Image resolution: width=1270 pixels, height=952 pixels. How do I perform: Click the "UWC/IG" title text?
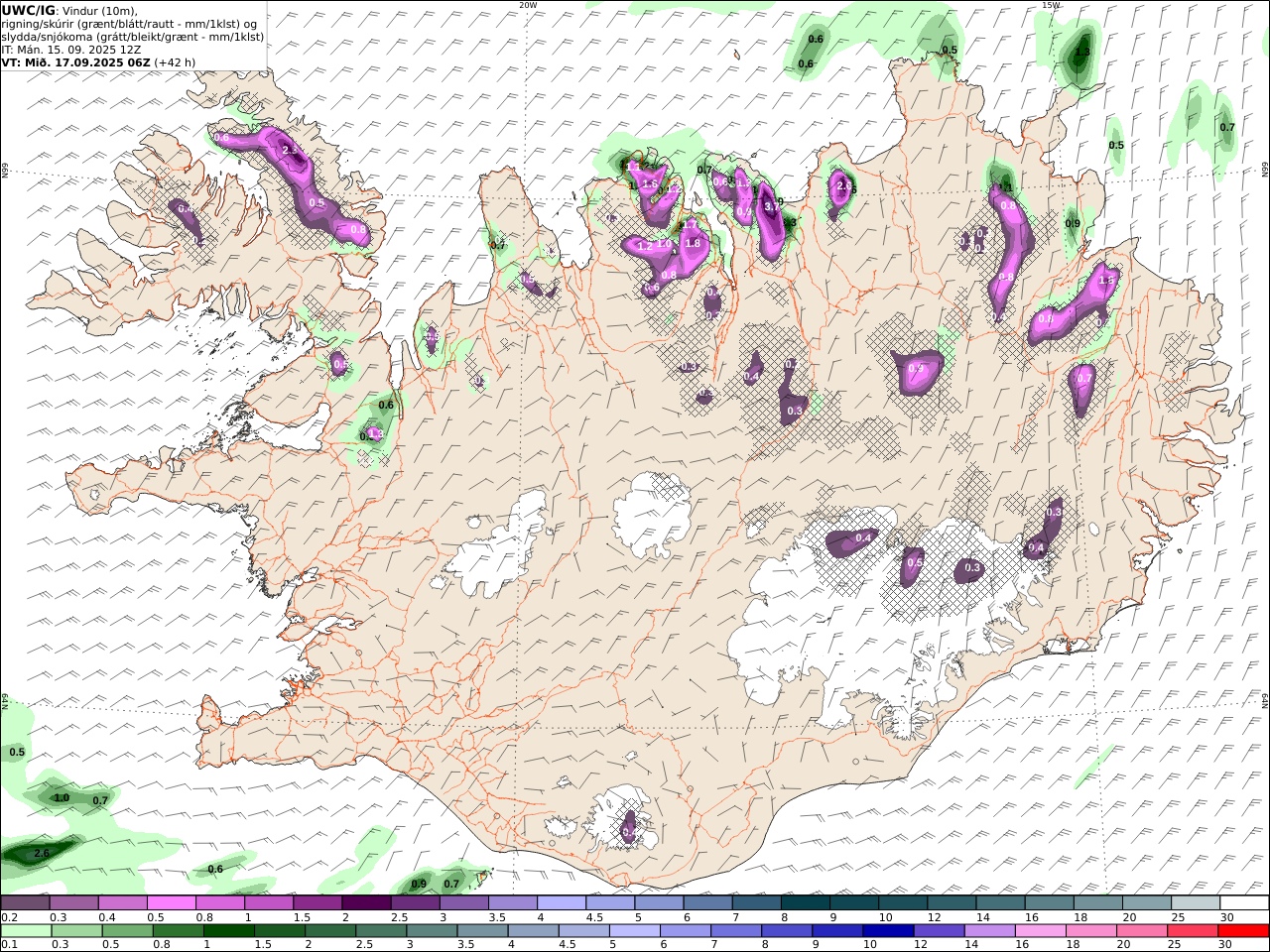point(28,10)
